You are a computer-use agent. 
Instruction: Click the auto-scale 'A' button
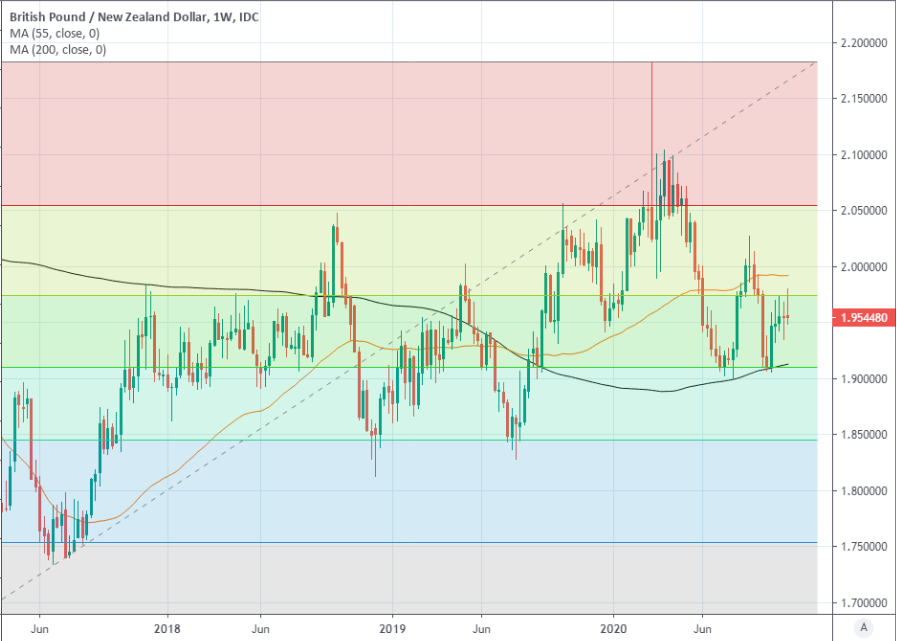[x=863, y=627]
